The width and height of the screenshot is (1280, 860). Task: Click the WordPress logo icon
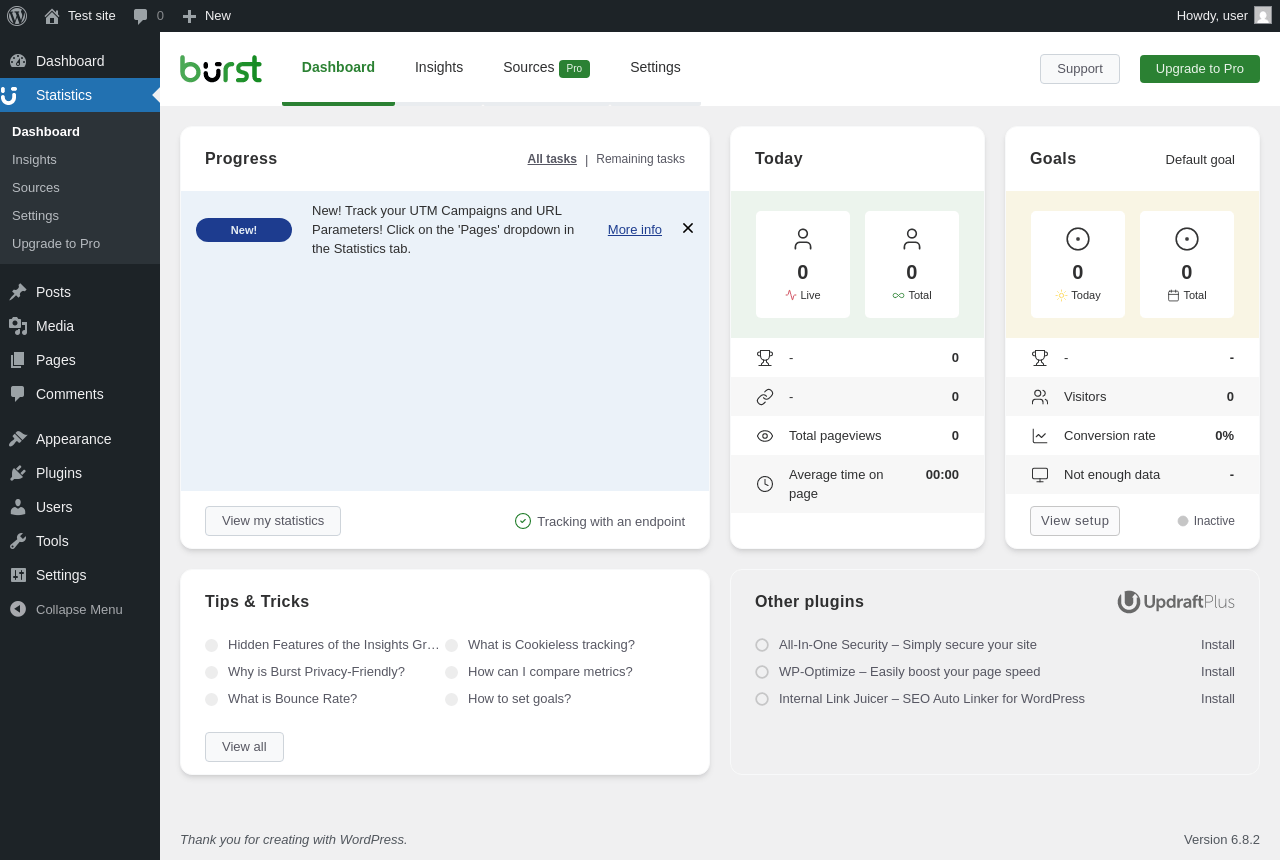17,16
